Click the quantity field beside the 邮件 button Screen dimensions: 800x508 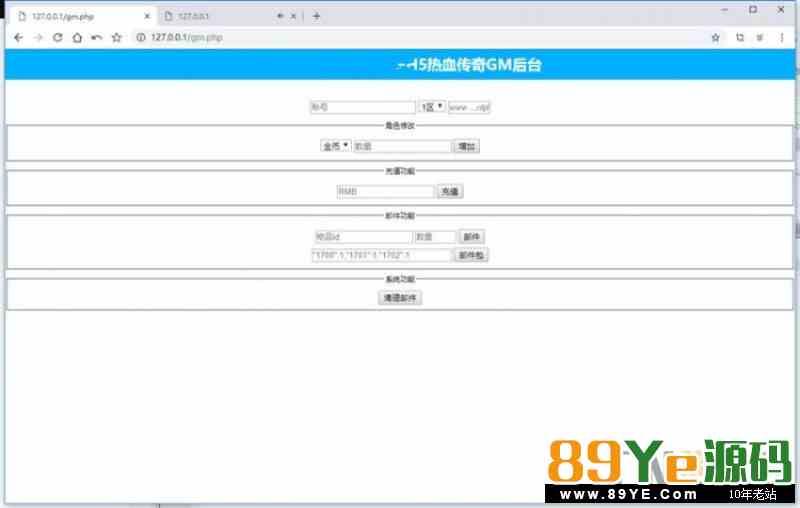pyautogui.click(x=435, y=237)
